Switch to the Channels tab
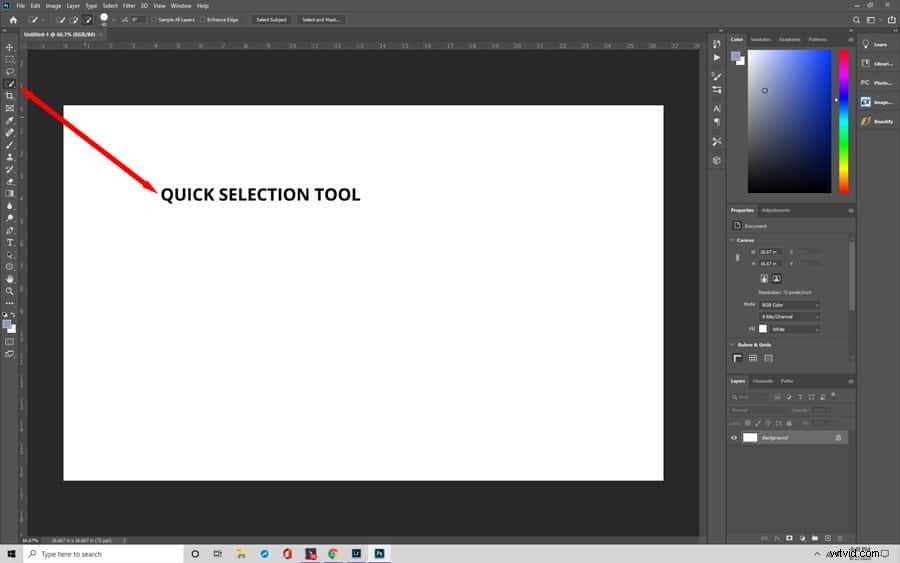The height and width of the screenshot is (563, 900). tap(763, 381)
